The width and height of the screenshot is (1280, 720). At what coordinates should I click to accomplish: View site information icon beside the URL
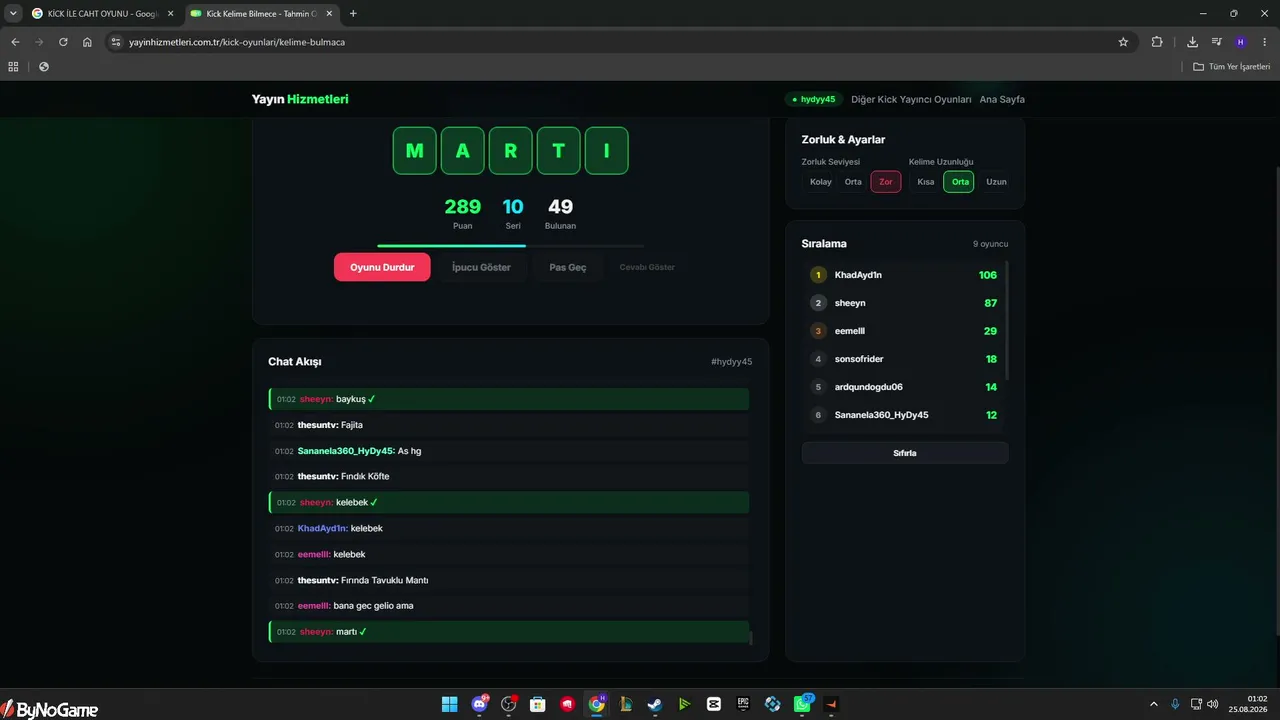coord(116,42)
